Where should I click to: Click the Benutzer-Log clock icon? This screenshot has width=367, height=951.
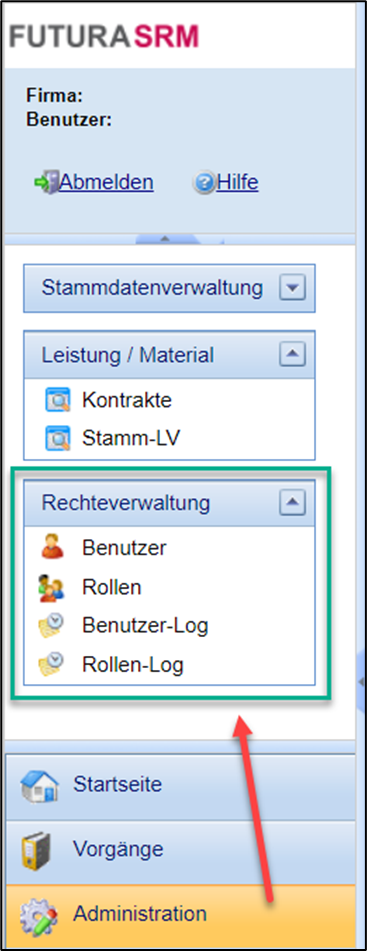tap(52, 627)
